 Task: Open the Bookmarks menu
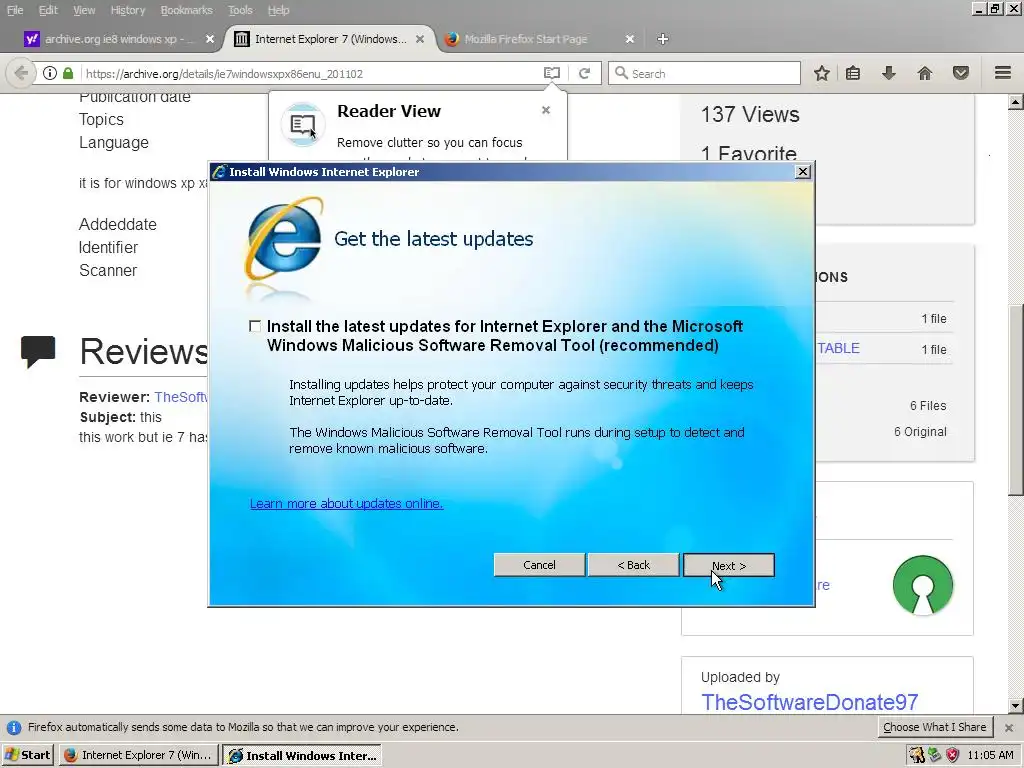pyautogui.click(x=186, y=10)
